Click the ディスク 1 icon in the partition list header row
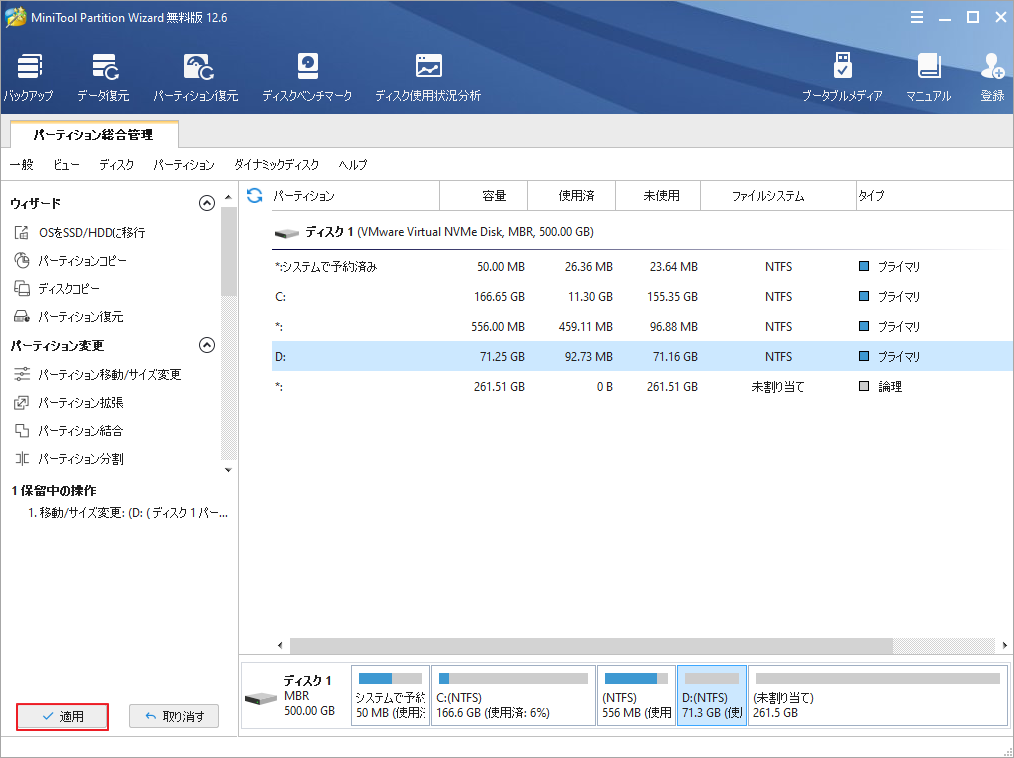The width and height of the screenshot is (1014, 758). tap(286, 233)
